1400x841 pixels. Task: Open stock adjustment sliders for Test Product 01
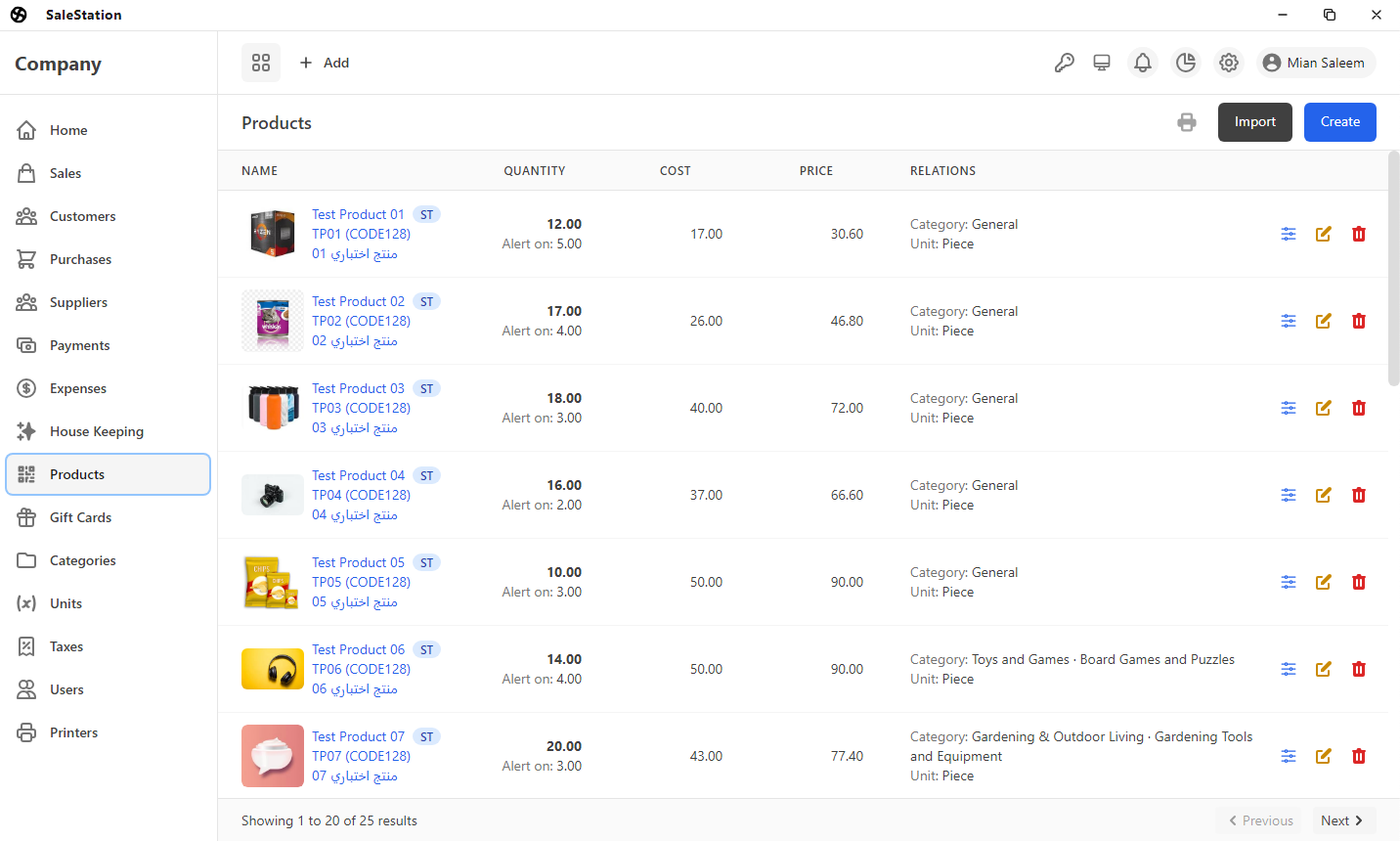coord(1288,234)
